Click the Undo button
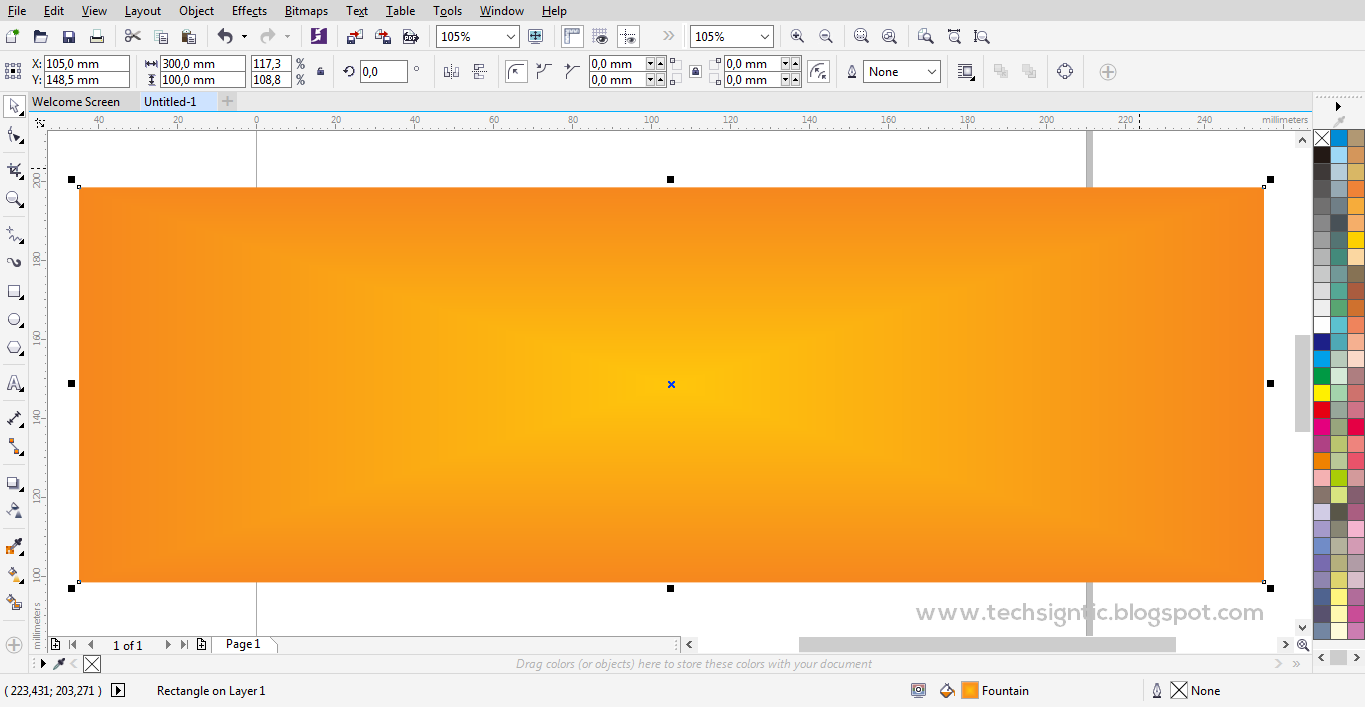Screen dimensions: 1365x707 [224, 36]
